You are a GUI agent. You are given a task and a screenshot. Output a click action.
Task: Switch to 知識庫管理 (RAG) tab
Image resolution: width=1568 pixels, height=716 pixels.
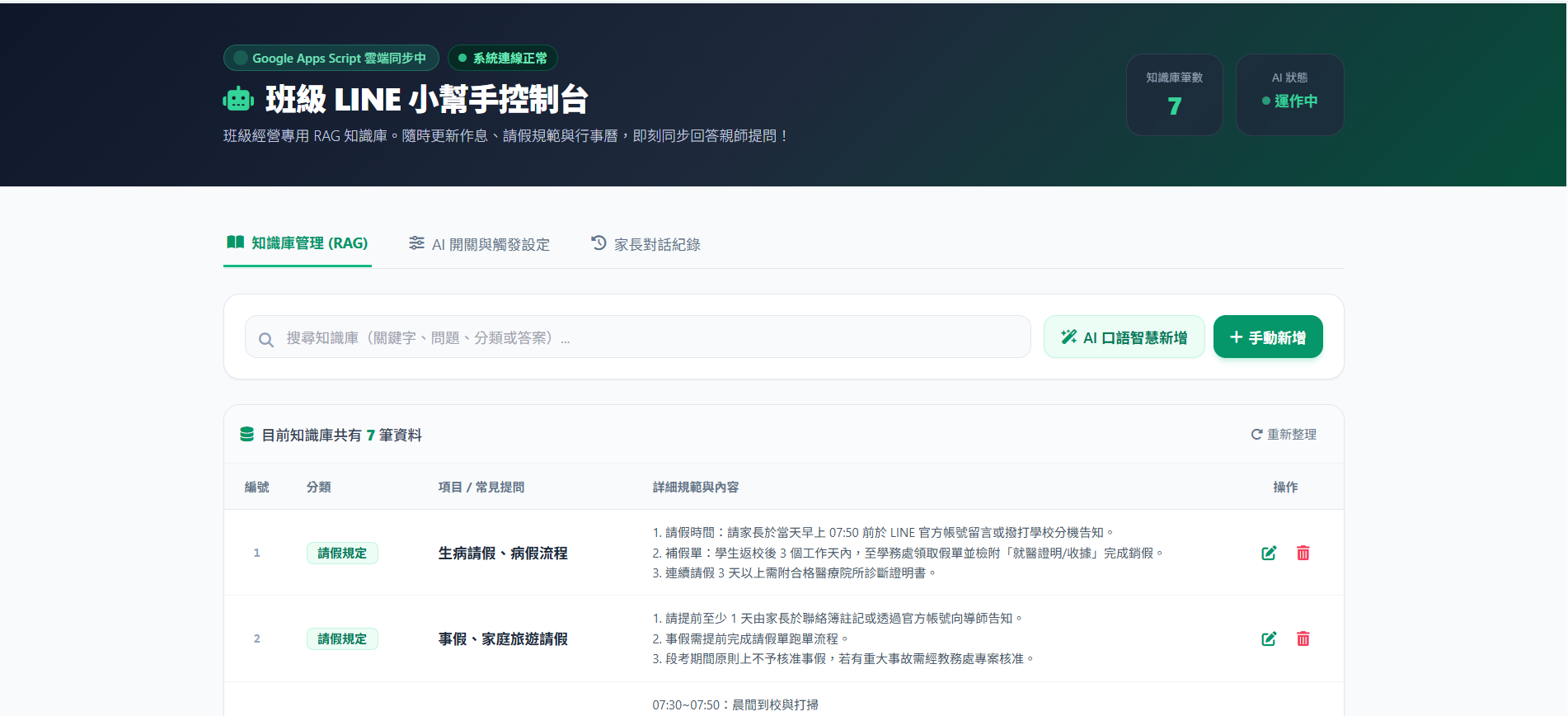298,243
